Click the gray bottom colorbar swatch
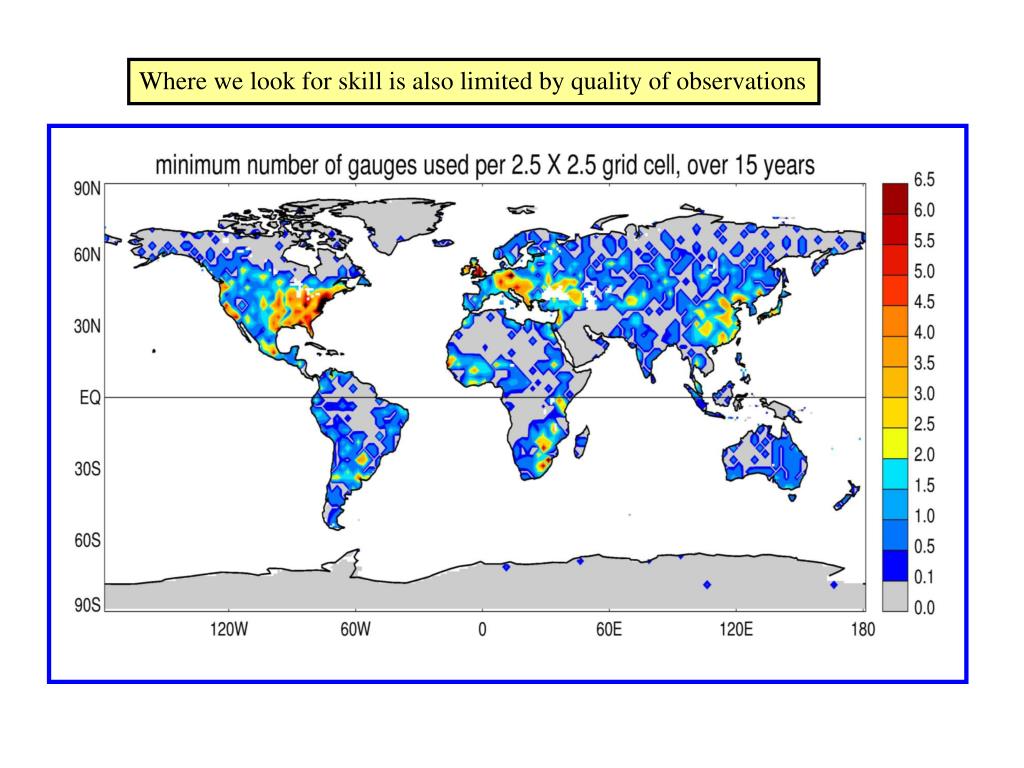The width and height of the screenshot is (1024, 768). tap(895, 596)
